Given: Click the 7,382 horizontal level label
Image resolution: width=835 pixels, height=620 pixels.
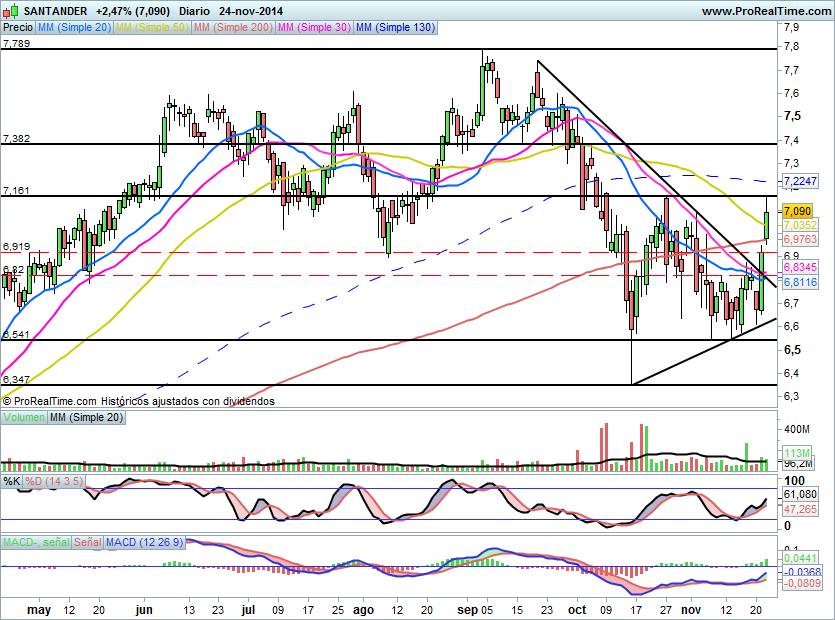Looking at the screenshot, I should click(17, 138).
